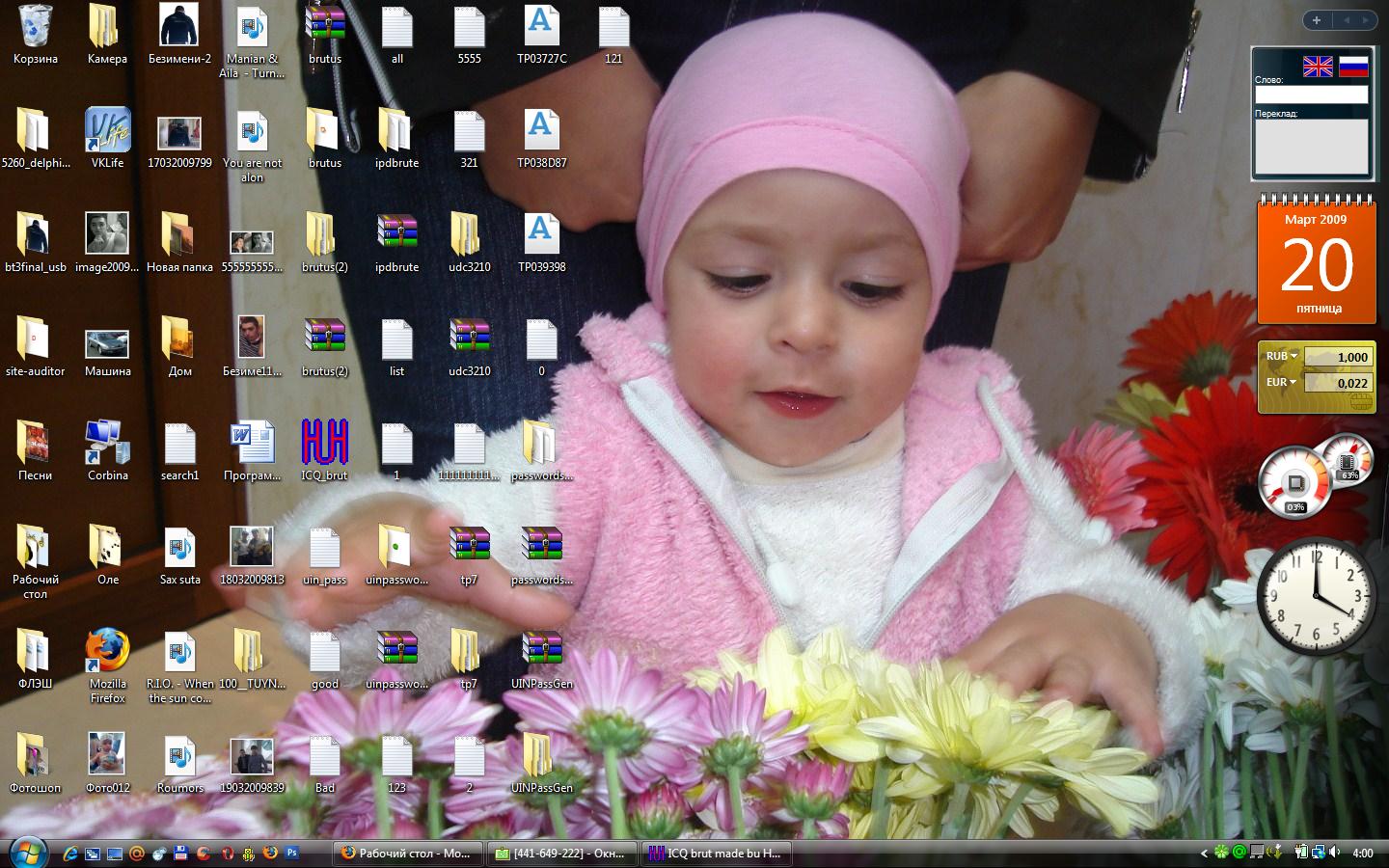Viewport: 1389px width, 868px height.
Task: Open Mozilla Firefox desktop shortcut
Action: pyautogui.click(x=107, y=652)
